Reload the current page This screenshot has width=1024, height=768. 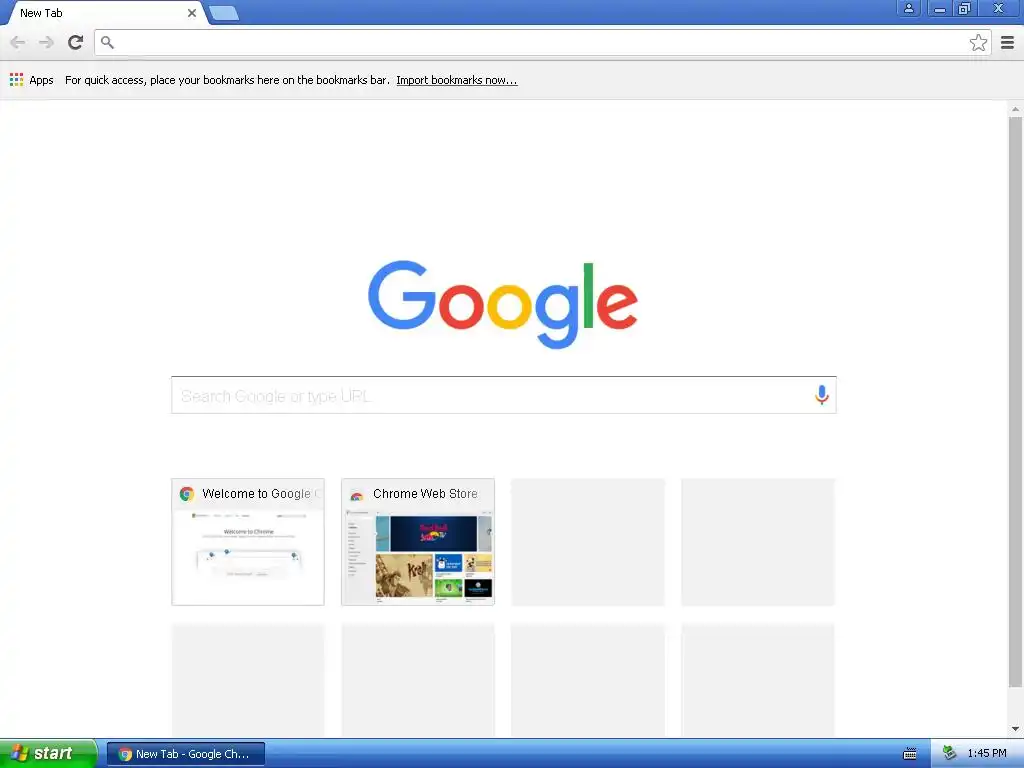76,42
